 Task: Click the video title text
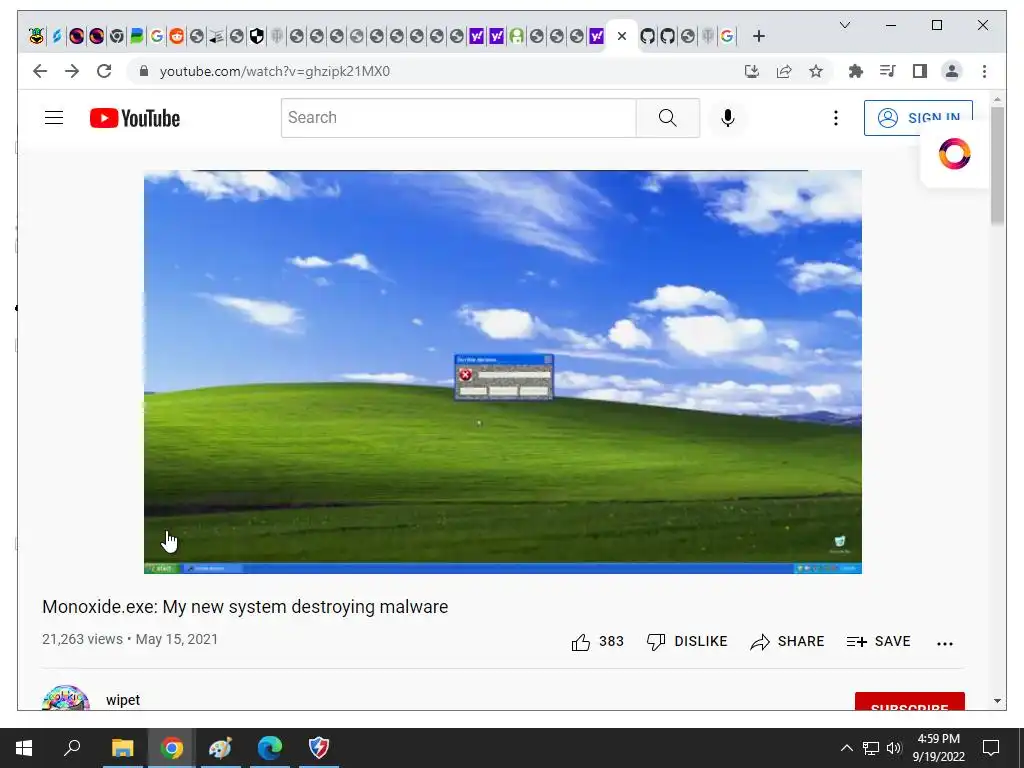click(x=245, y=607)
